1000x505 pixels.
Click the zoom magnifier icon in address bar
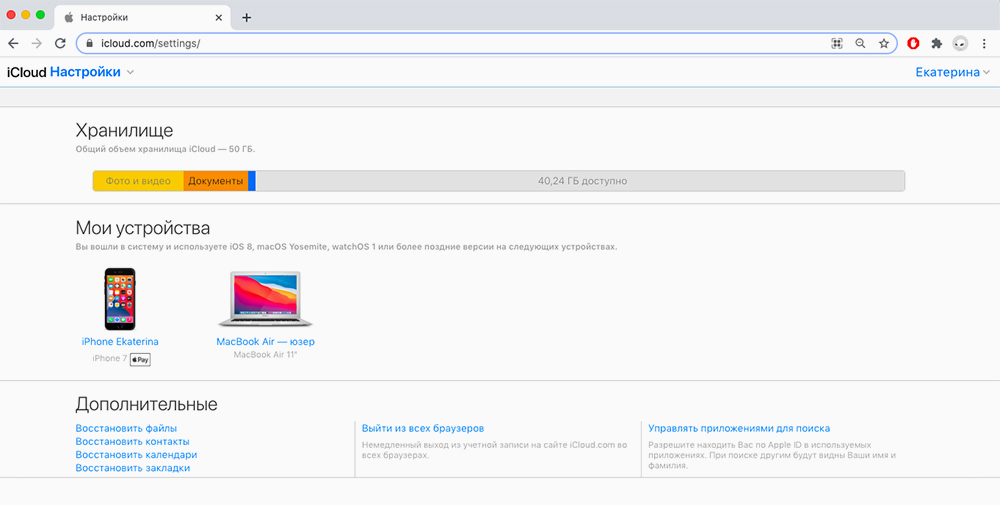click(860, 43)
